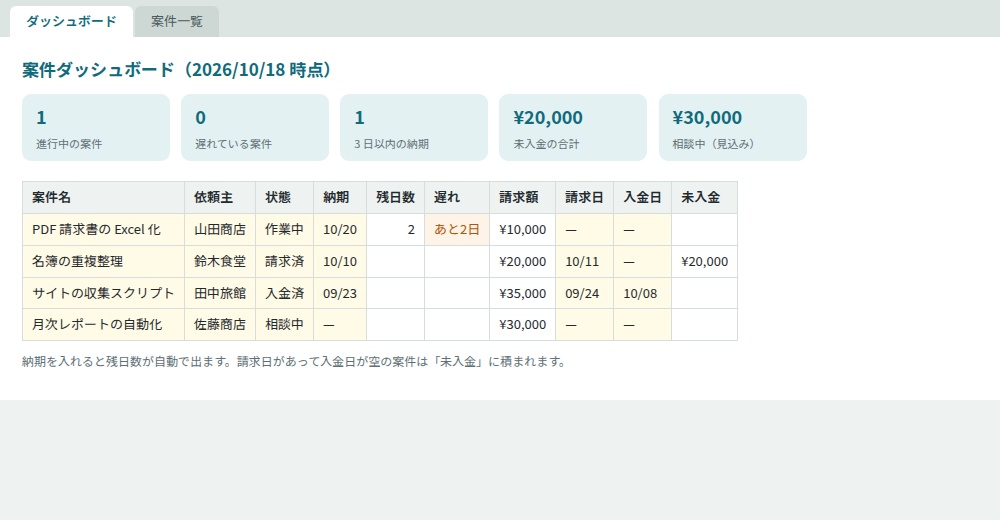The image size is (1000, 520).
Task: Click the 10/08 payment date cell
Action: click(x=642, y=293)
